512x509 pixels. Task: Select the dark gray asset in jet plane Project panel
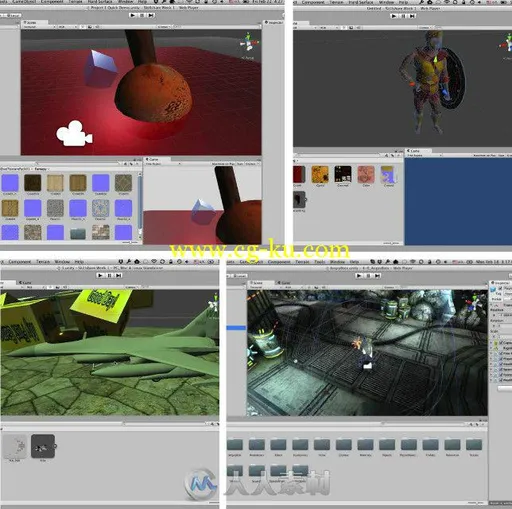[x=43, y=446]
